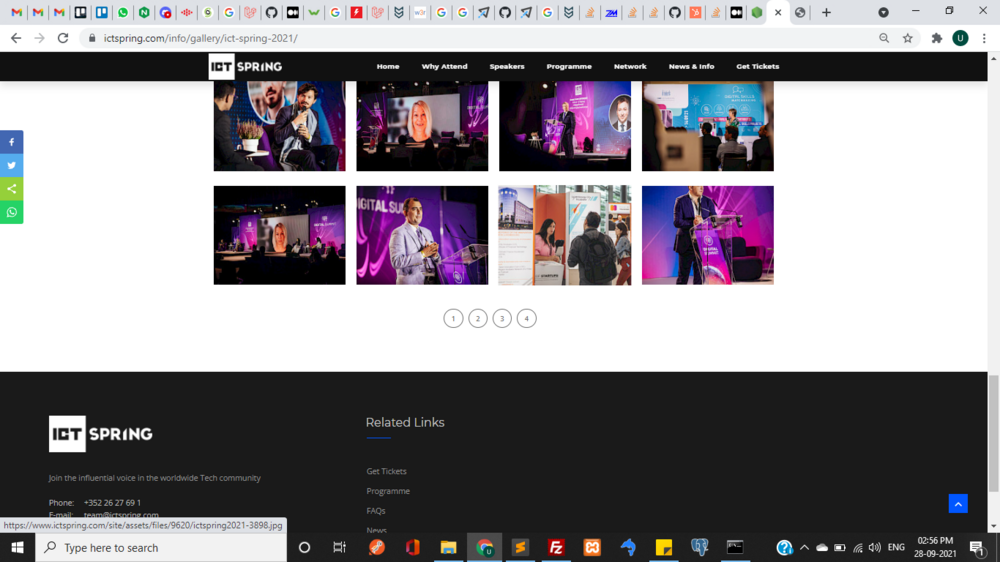Screen dimensions: 1000x562
Task: Open the Programme menu item
Action: (x=569, y=66)
